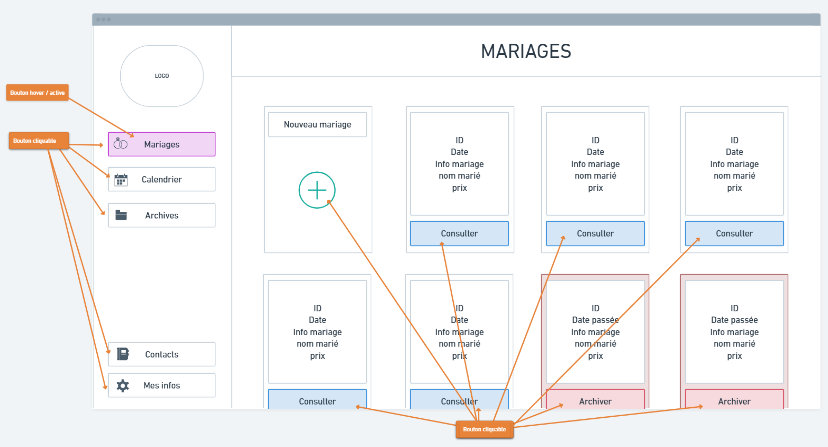Click the info box of the top-right wedding card
828x447 pixels.
[734, 164]
